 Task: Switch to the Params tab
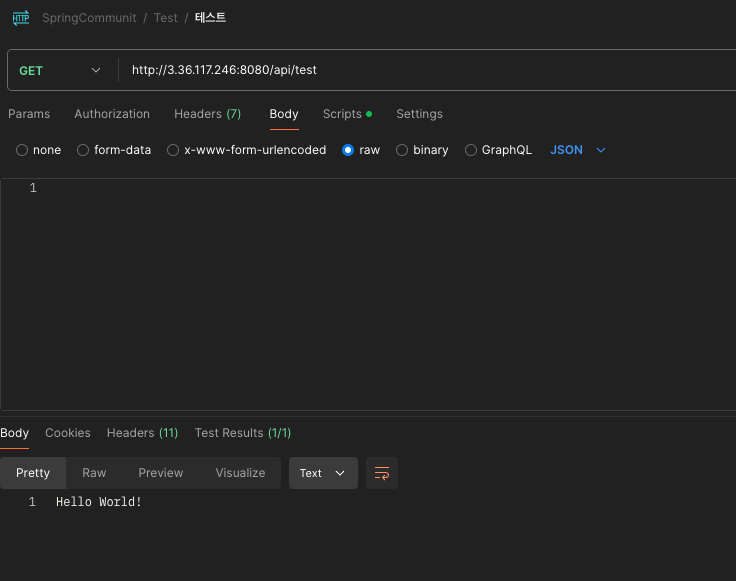pos(29,114)
